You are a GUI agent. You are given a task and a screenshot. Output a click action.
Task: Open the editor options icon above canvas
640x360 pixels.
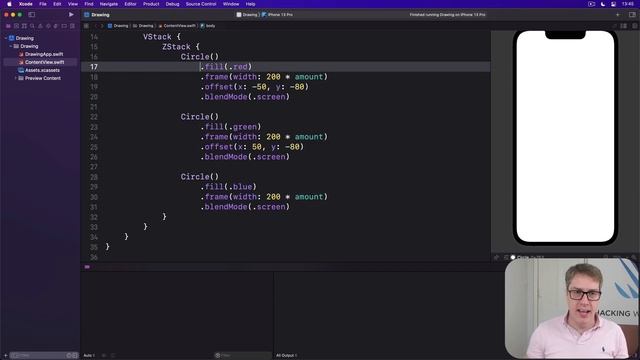click(x=624, y=26)
